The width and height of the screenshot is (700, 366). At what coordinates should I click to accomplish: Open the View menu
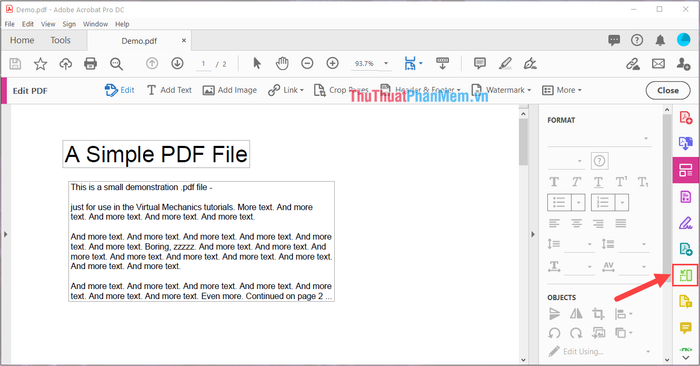48,24
